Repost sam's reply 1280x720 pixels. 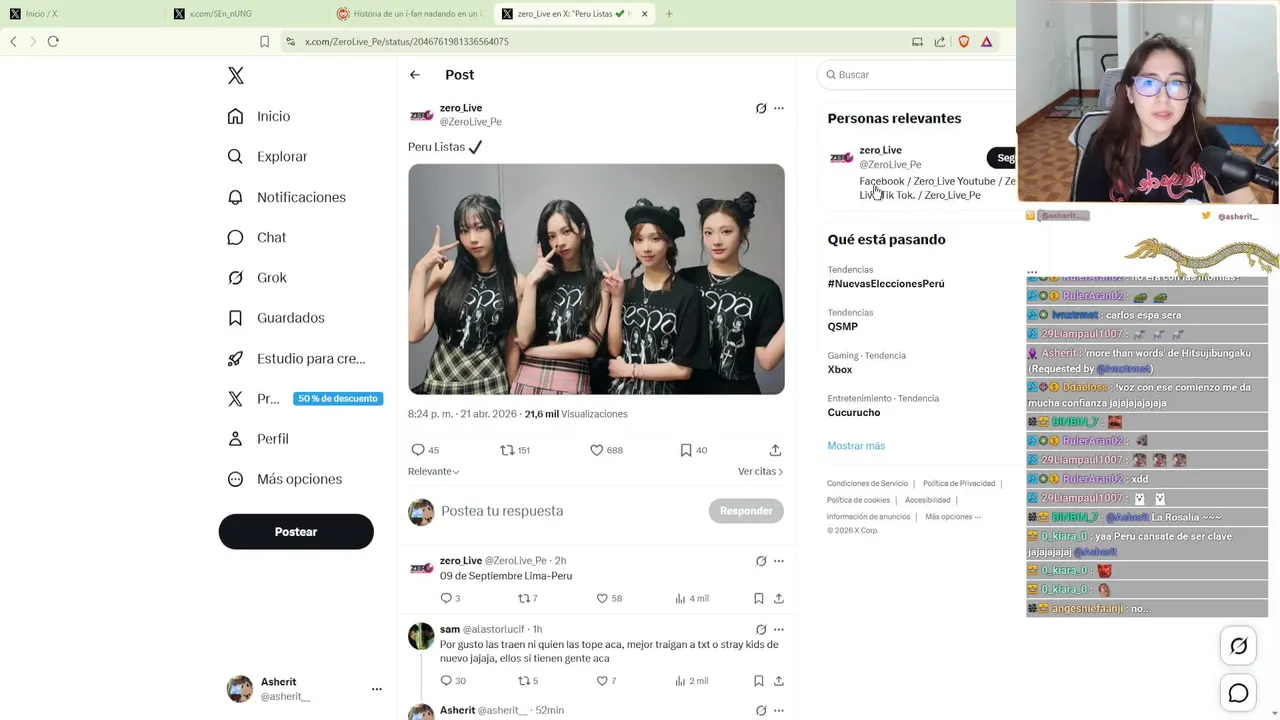click(x=523, y=681)
